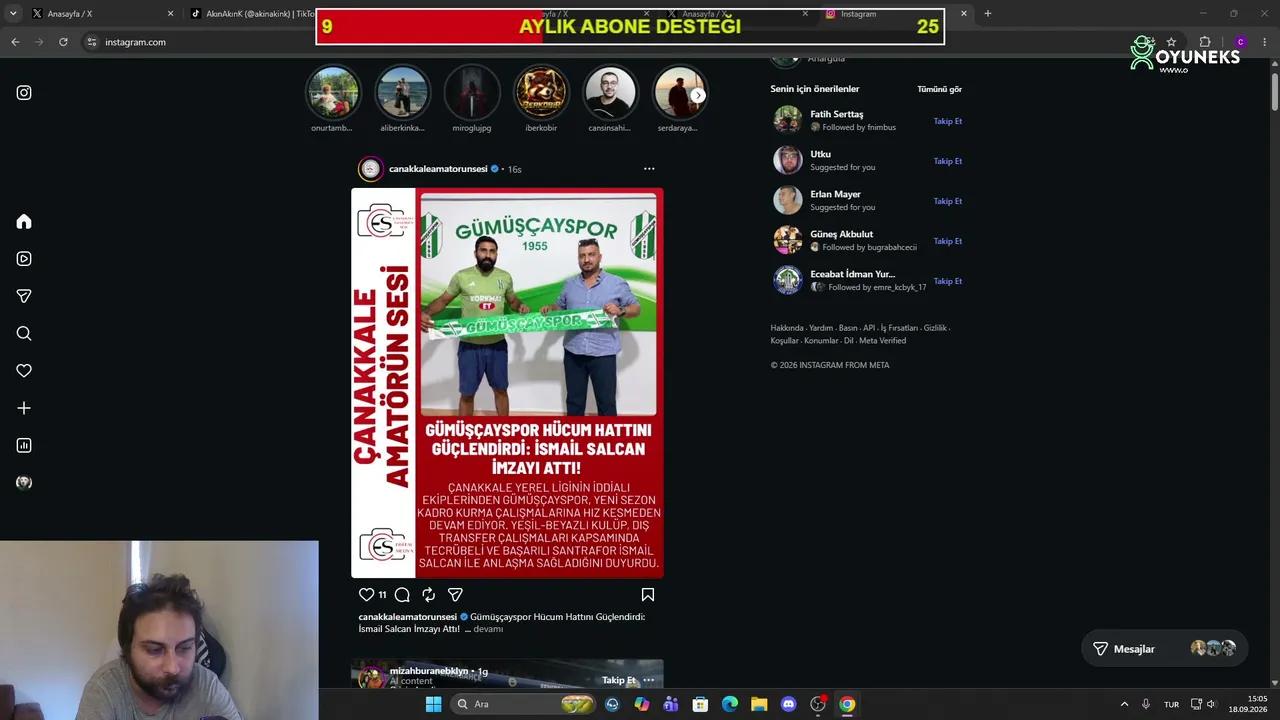Open more options for canakkaleamatorunsesi post
The height and width of the screenshot is (720, 1280).
click(x=649, y=169)
